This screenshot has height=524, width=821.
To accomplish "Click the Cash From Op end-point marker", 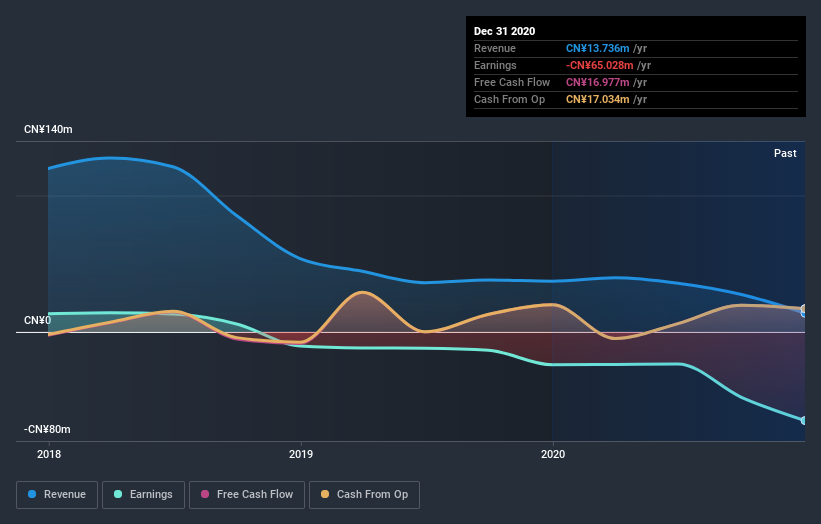I will pyautogui.click(x=804, y=308).
